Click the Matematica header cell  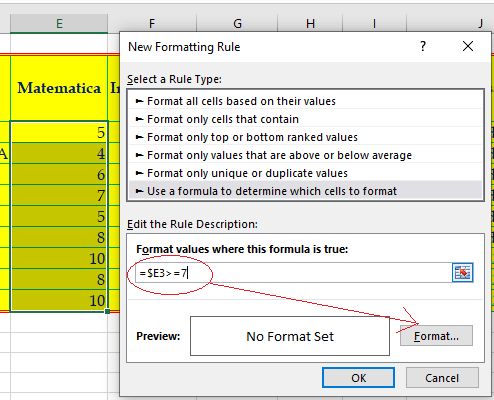tap(59, 88)
